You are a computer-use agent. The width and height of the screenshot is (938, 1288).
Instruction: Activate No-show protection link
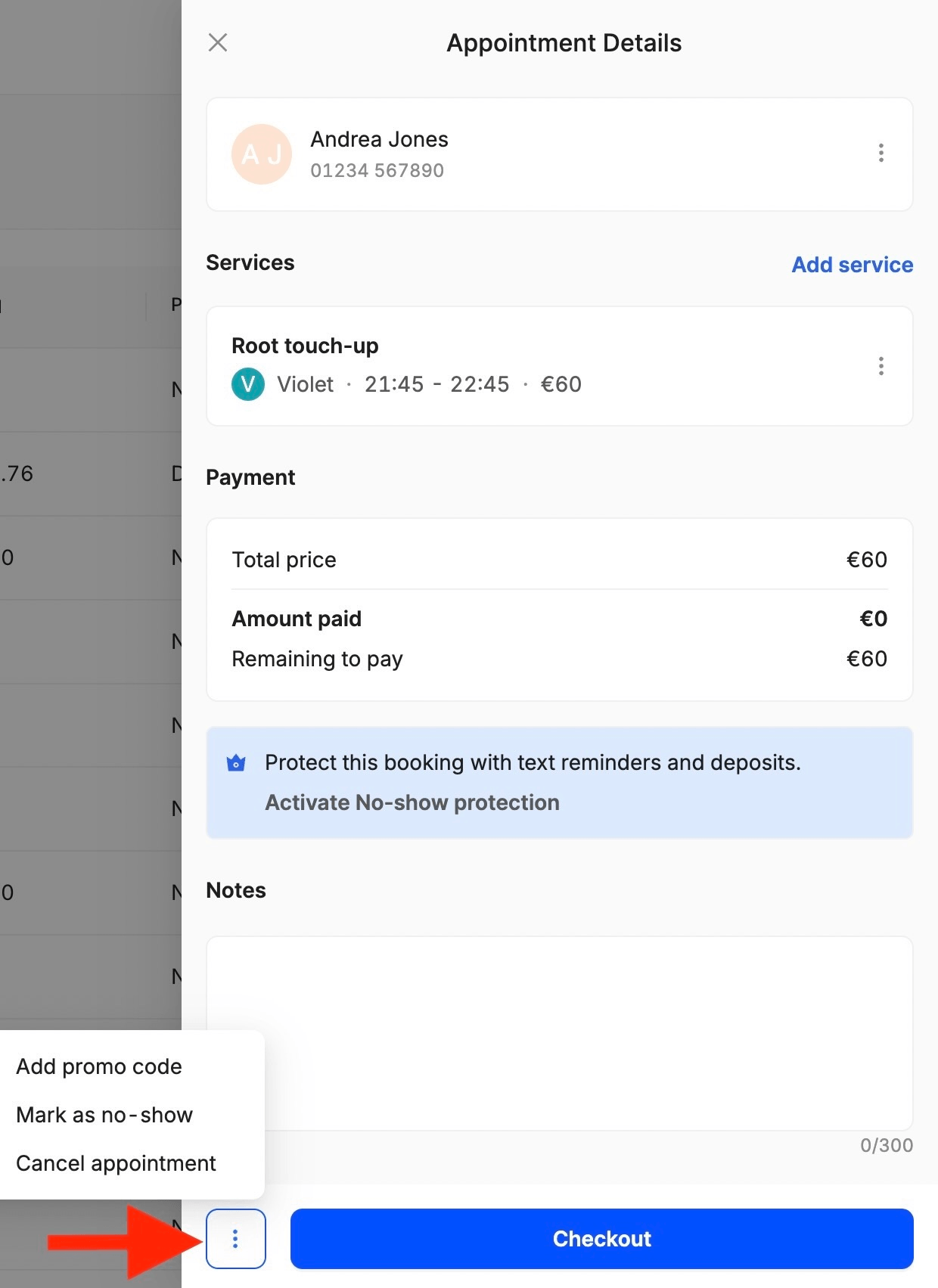412,802
